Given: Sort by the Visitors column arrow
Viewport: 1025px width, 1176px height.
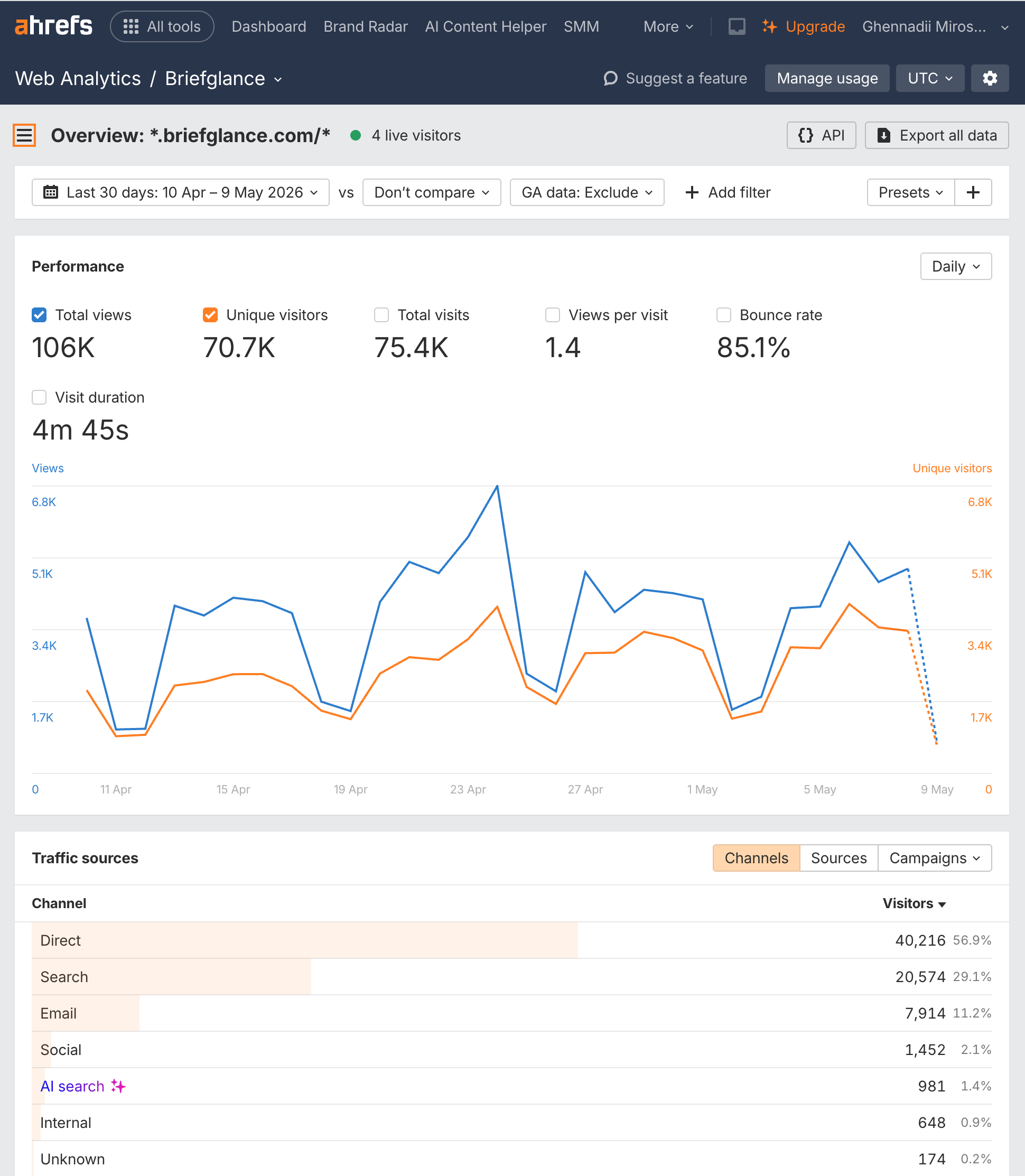Looking at the screenshot, I should coord(942,904).
